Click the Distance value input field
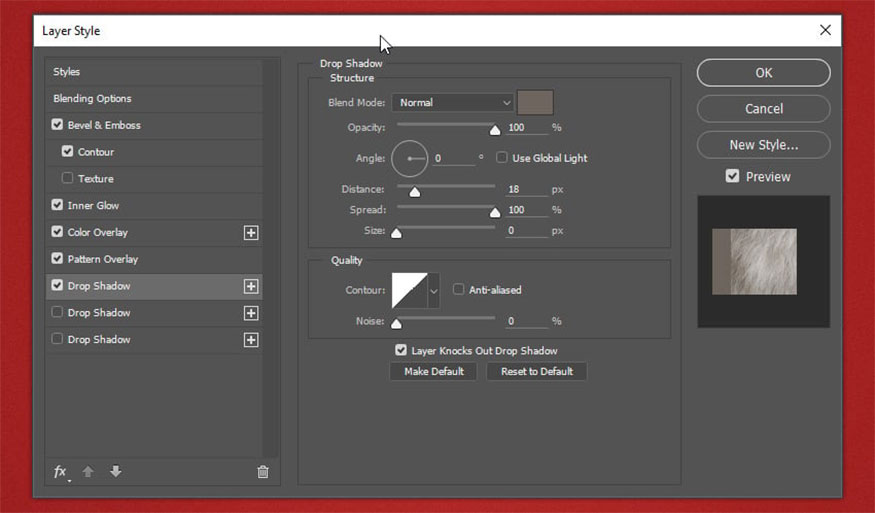875x513 pixels. tap(526, 189)
